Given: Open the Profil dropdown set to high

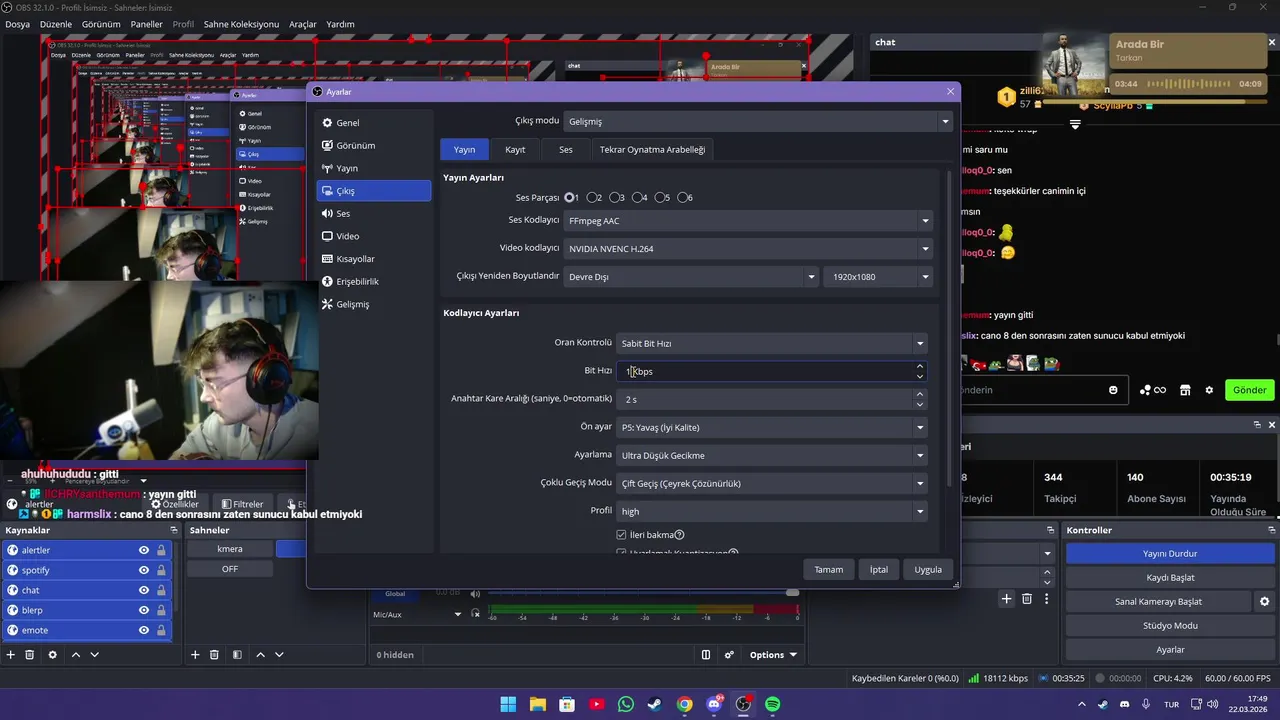Looking at the screenshot, I should tap(771, 511).
